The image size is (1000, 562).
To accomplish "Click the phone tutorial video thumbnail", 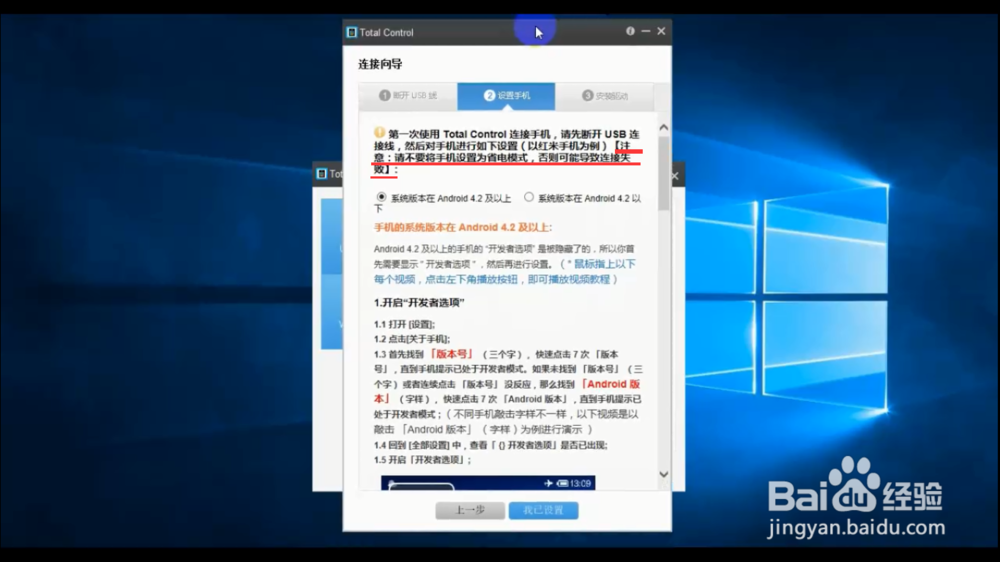I will [x=488, y=483].
